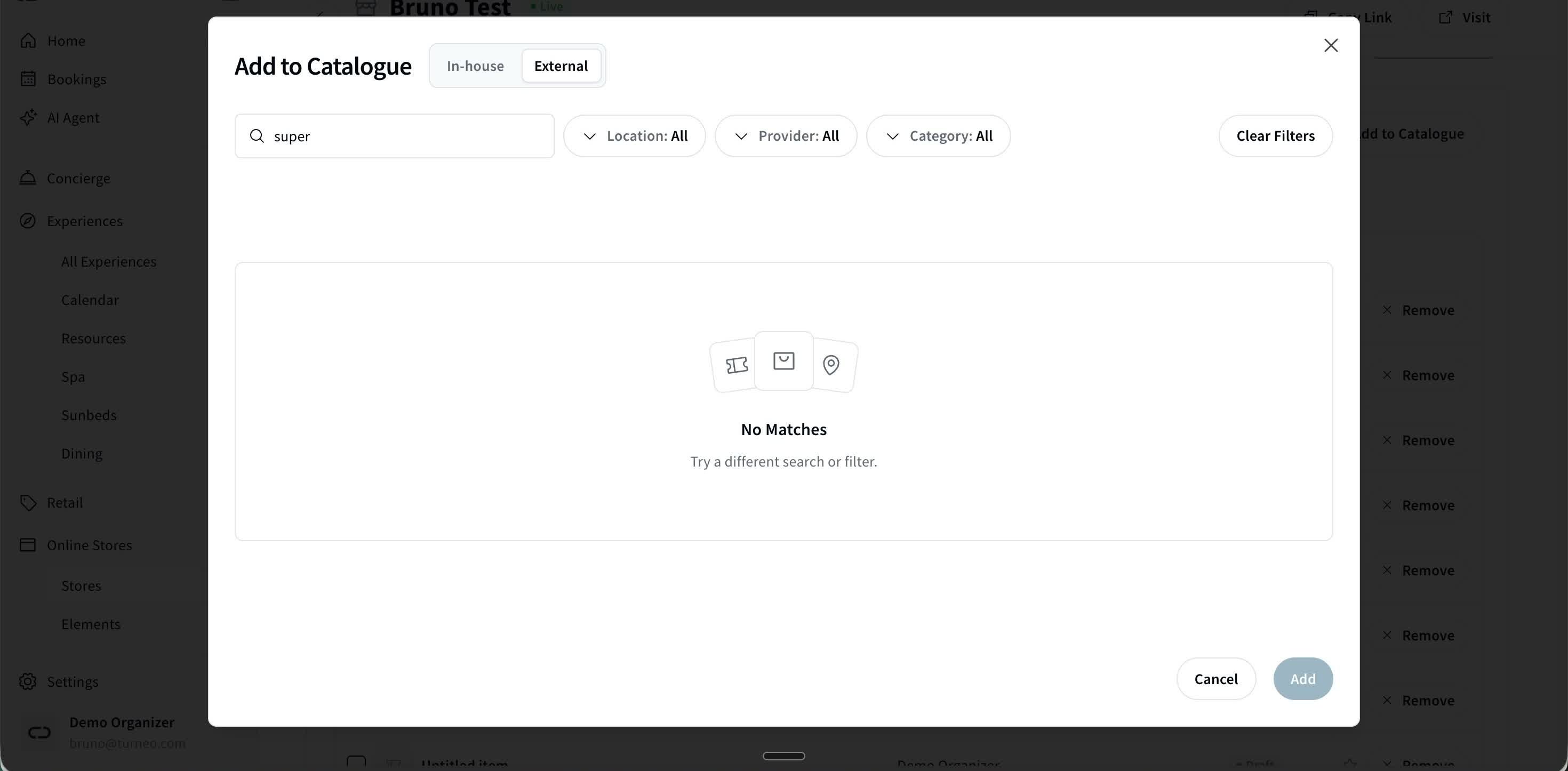Click the Add button
Screen dimensions: 1568x771
pyautogui.click(x=1302, y=679)
